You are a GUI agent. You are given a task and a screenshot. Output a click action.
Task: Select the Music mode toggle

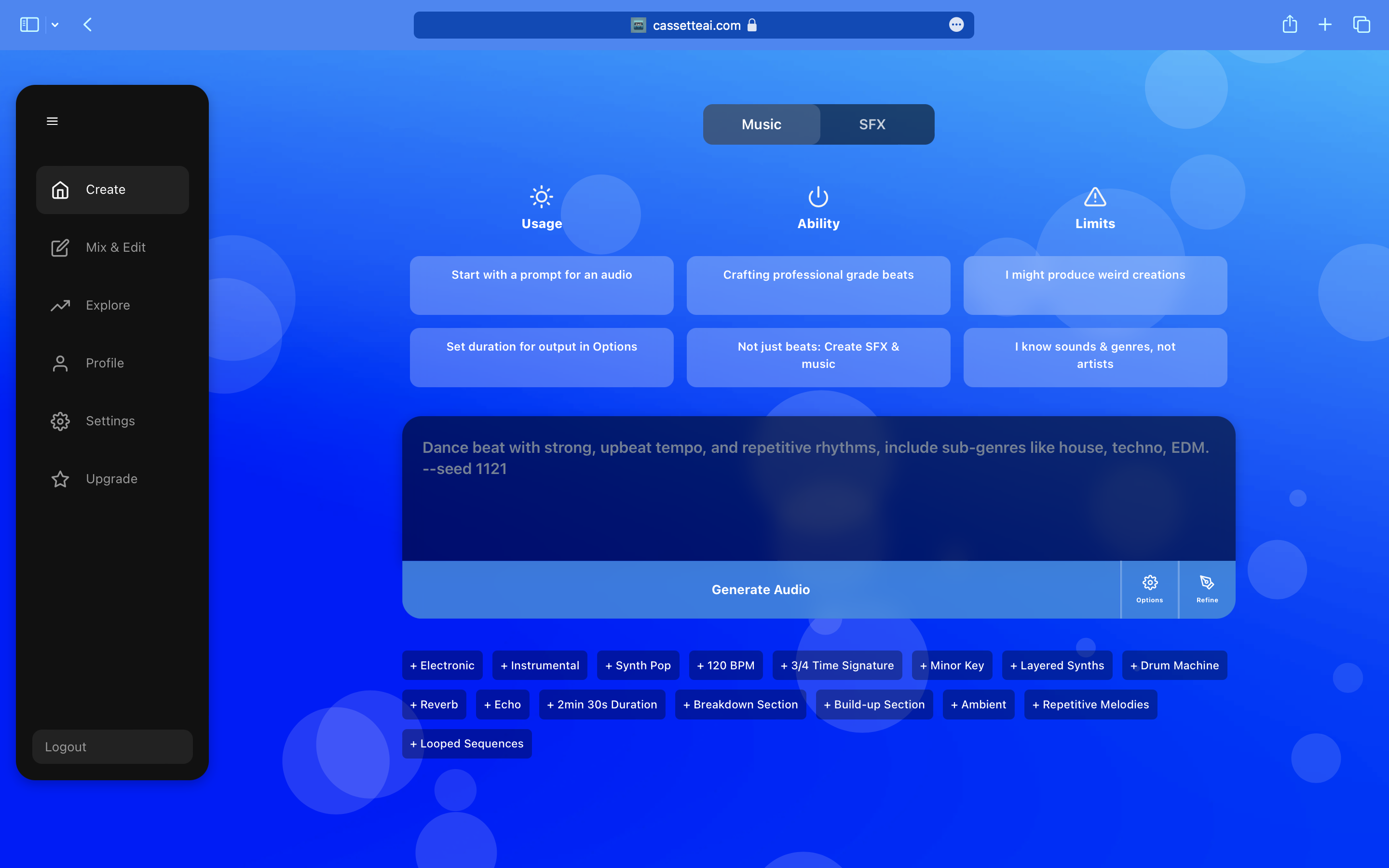[x=761, y=124]
